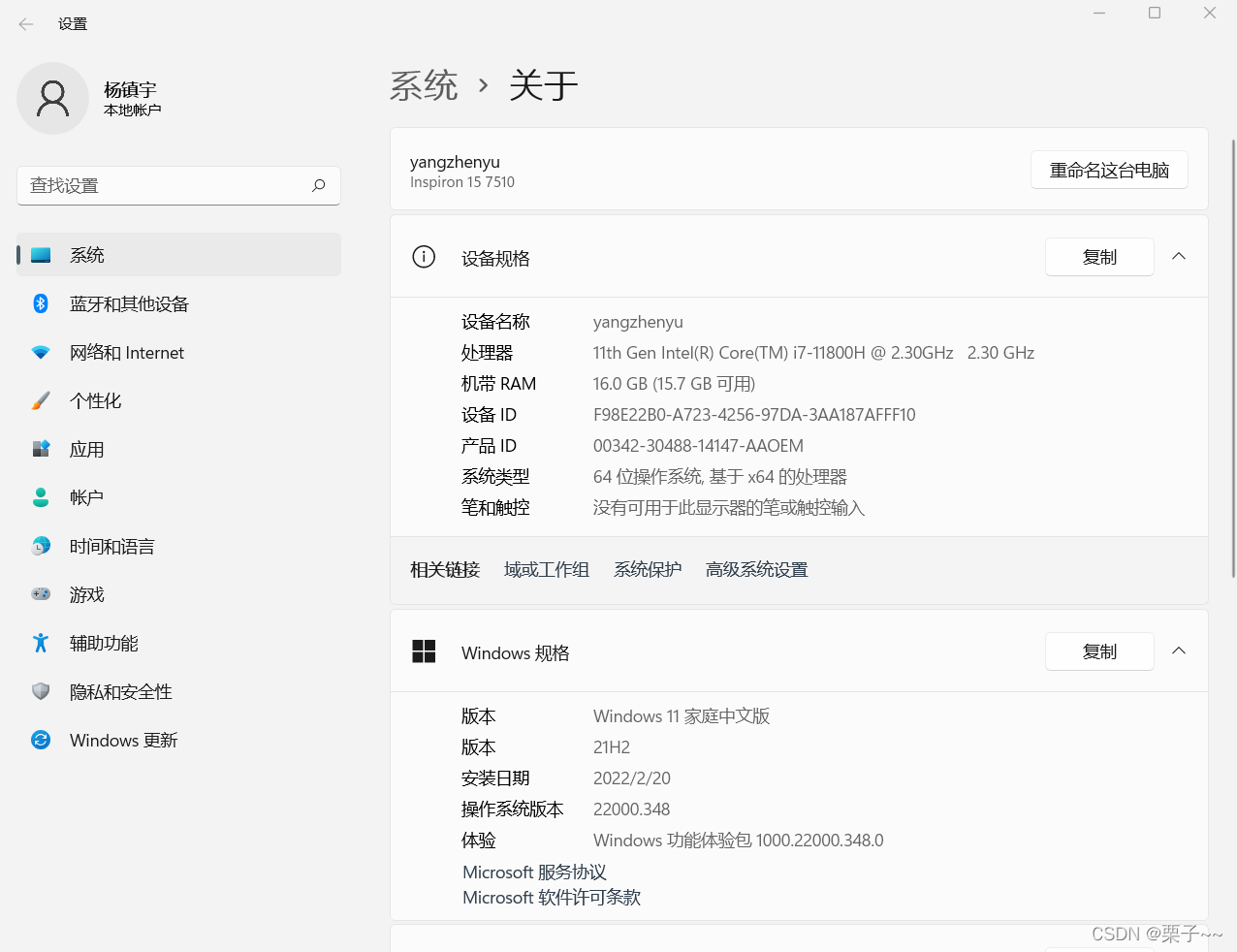The width and height of the screenshot is (1237, 952).
Task: Collapse the Windows 规格 section chevron
Action: [1179, 651]
